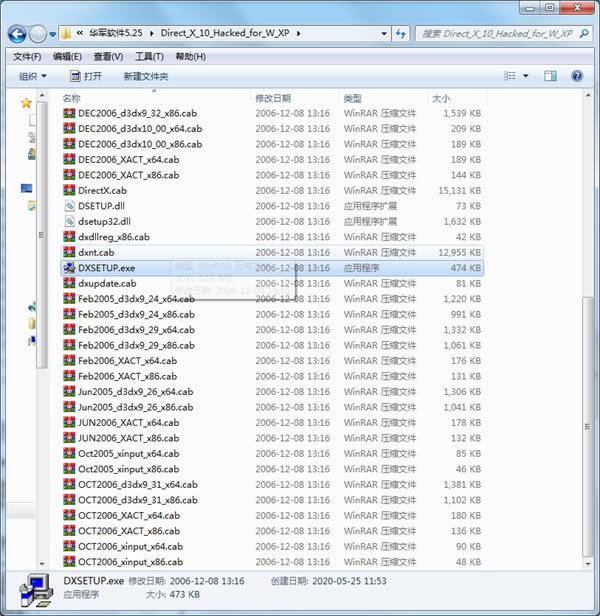Click the Forward navigation arrow button
This screenshot has height=616, width=600.
(x=38, y=34)
